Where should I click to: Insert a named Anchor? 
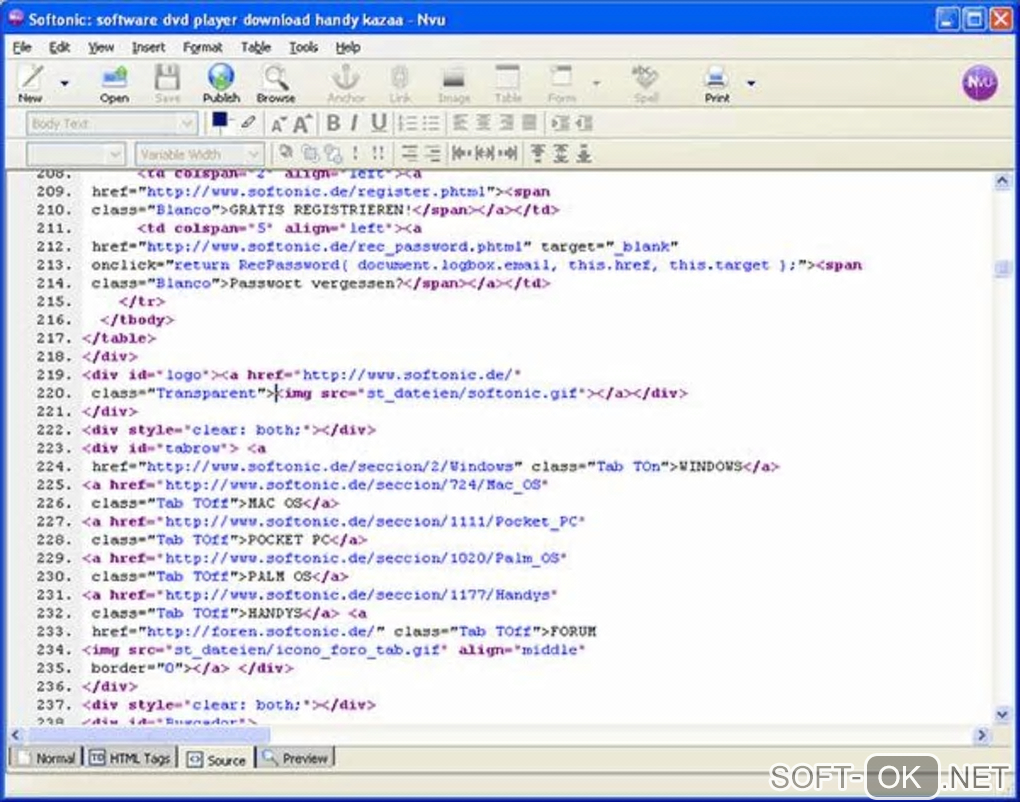pos(346,83)
